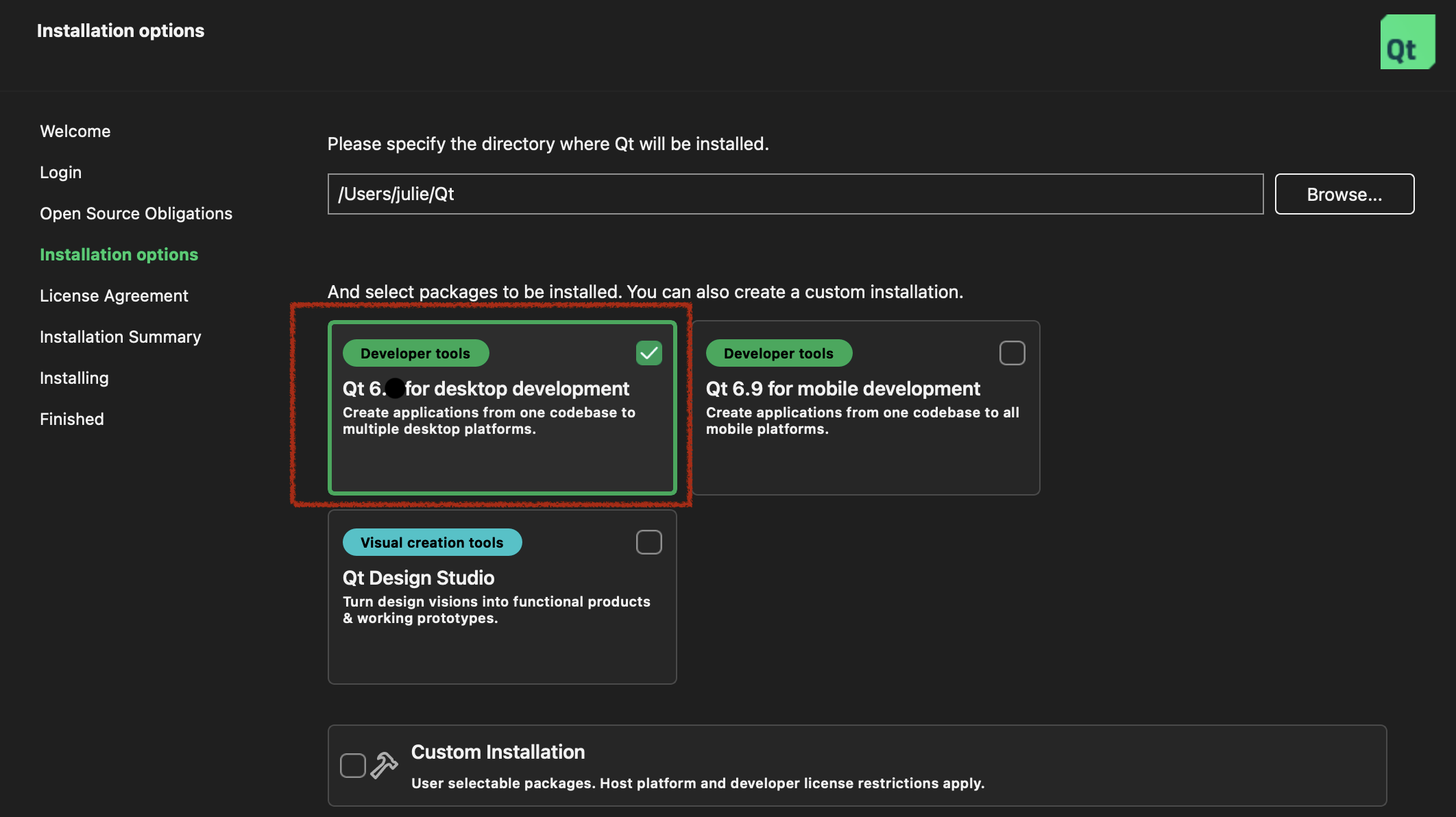Check the Custom Installation option

(353, 766)
